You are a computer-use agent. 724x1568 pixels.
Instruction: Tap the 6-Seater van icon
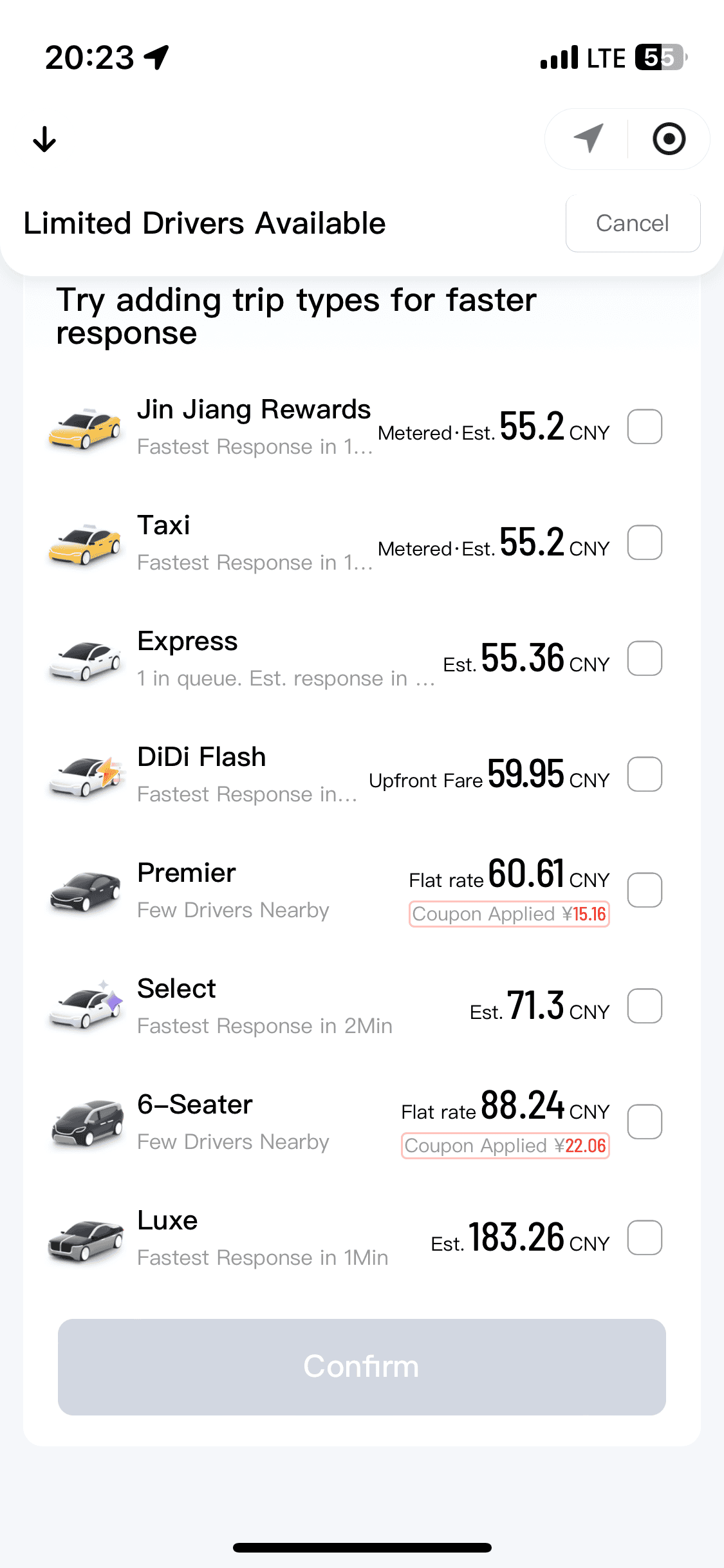coord(86,1123)
